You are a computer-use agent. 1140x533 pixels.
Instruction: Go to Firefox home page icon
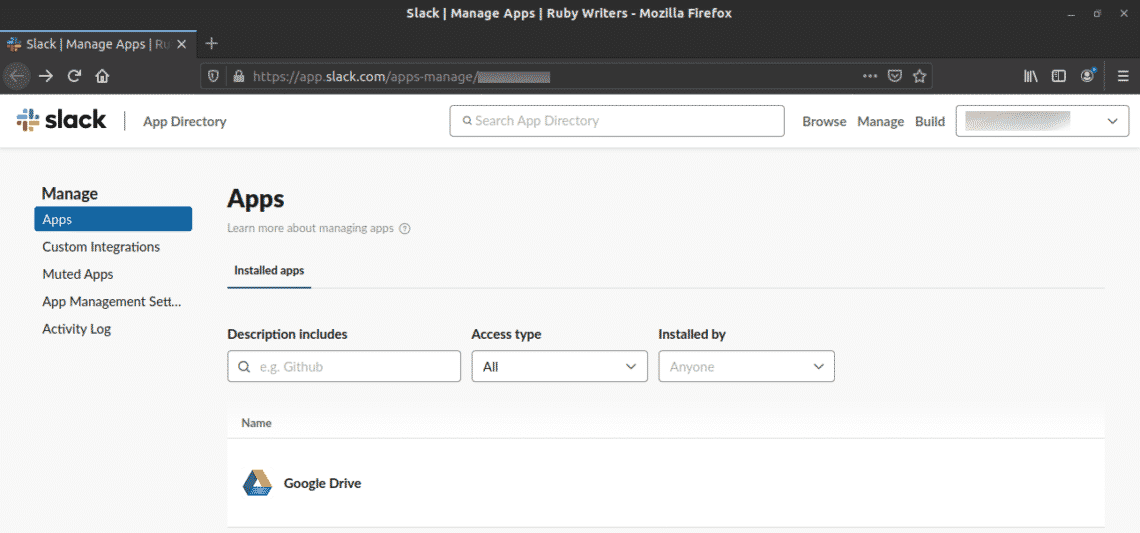pos(102,76)
